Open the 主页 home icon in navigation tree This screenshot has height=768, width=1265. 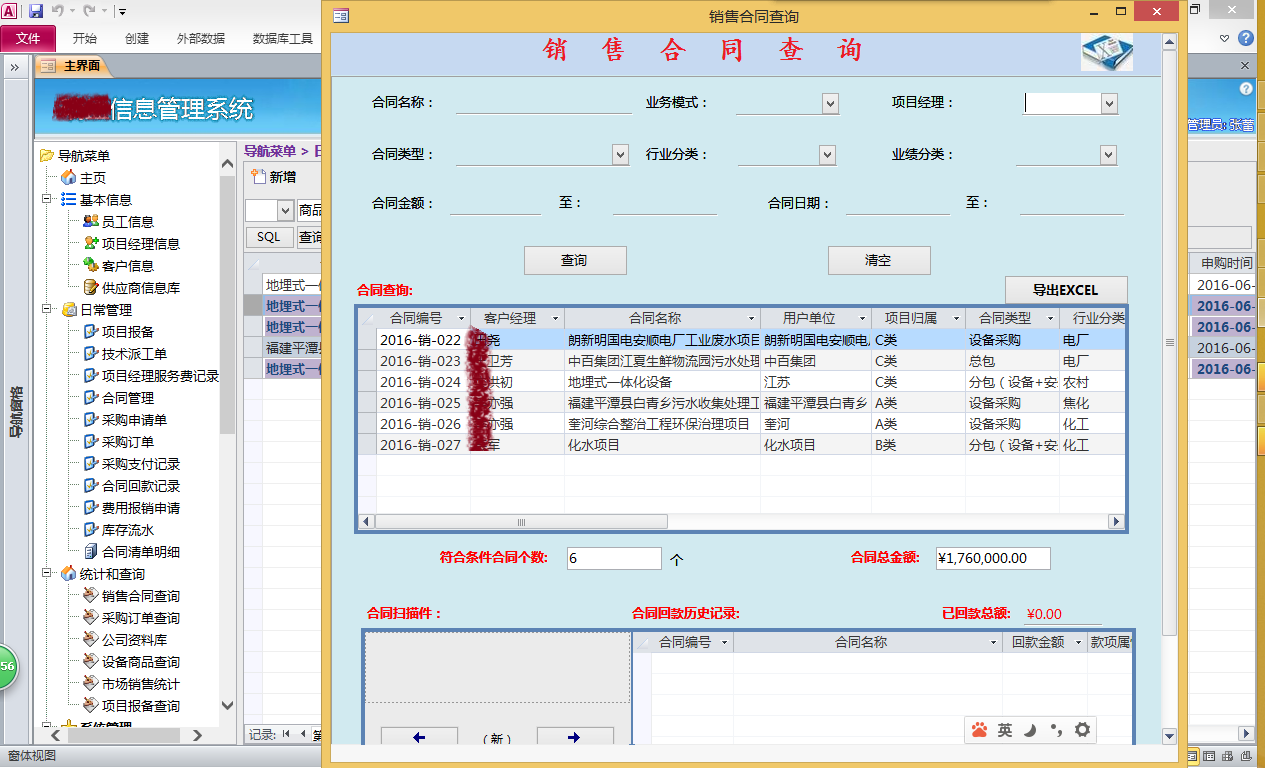point(69,177)
